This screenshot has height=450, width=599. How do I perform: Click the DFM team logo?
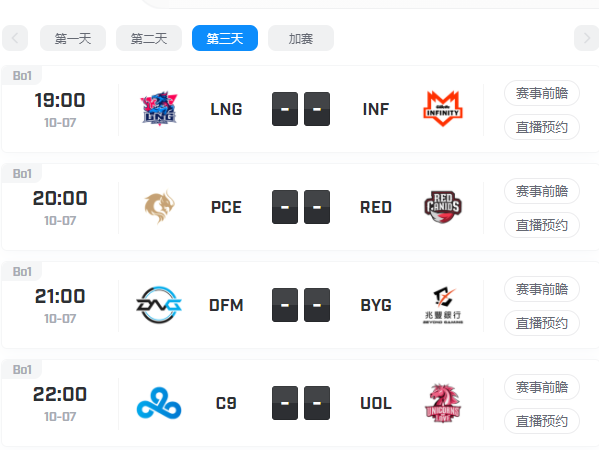(x=159, y=305)
